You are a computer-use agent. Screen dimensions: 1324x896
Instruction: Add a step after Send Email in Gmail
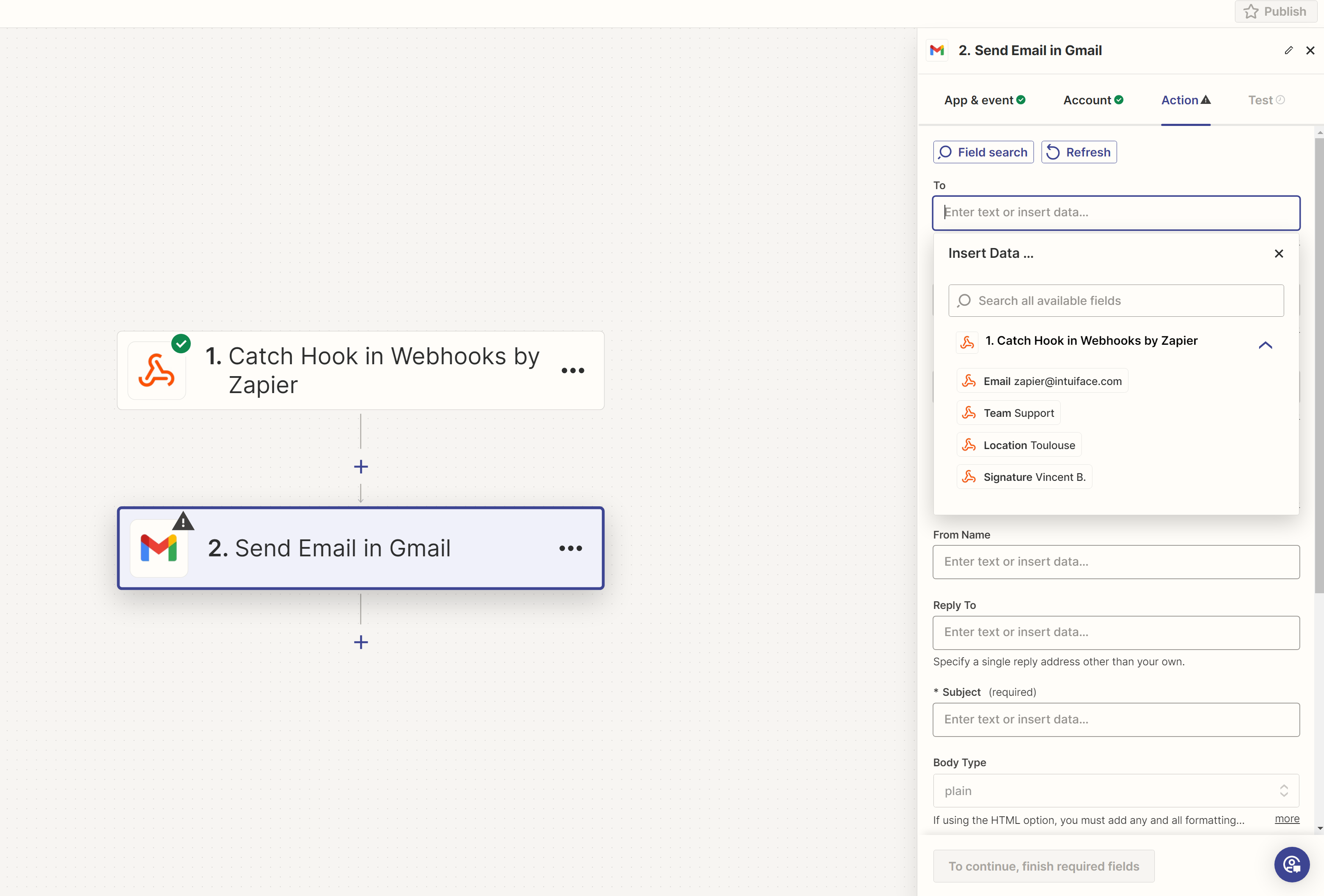[360, 642]
